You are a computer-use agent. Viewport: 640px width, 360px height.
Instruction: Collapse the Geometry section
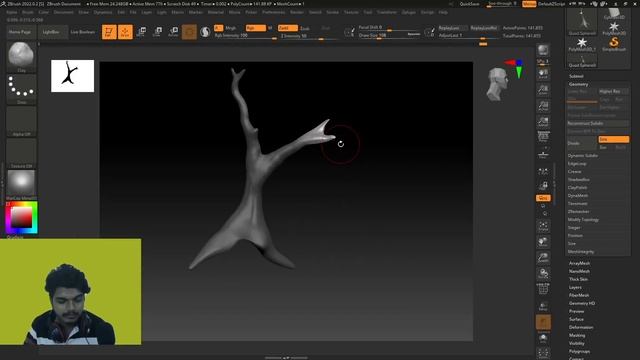point(578,84)
